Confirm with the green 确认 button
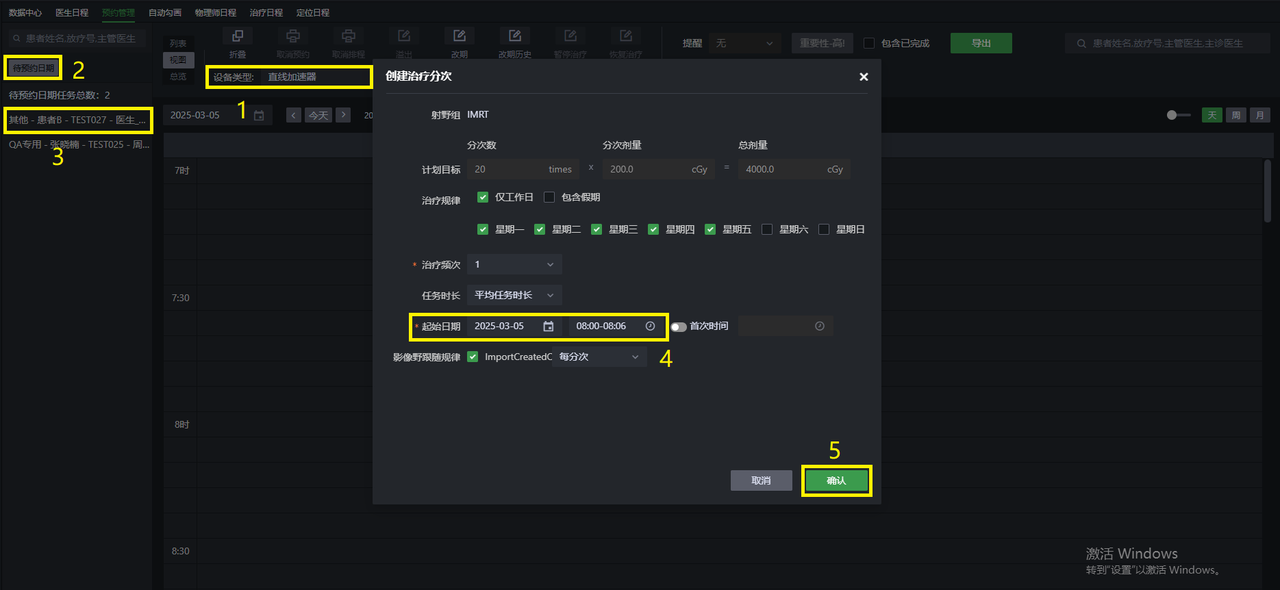 837,480
